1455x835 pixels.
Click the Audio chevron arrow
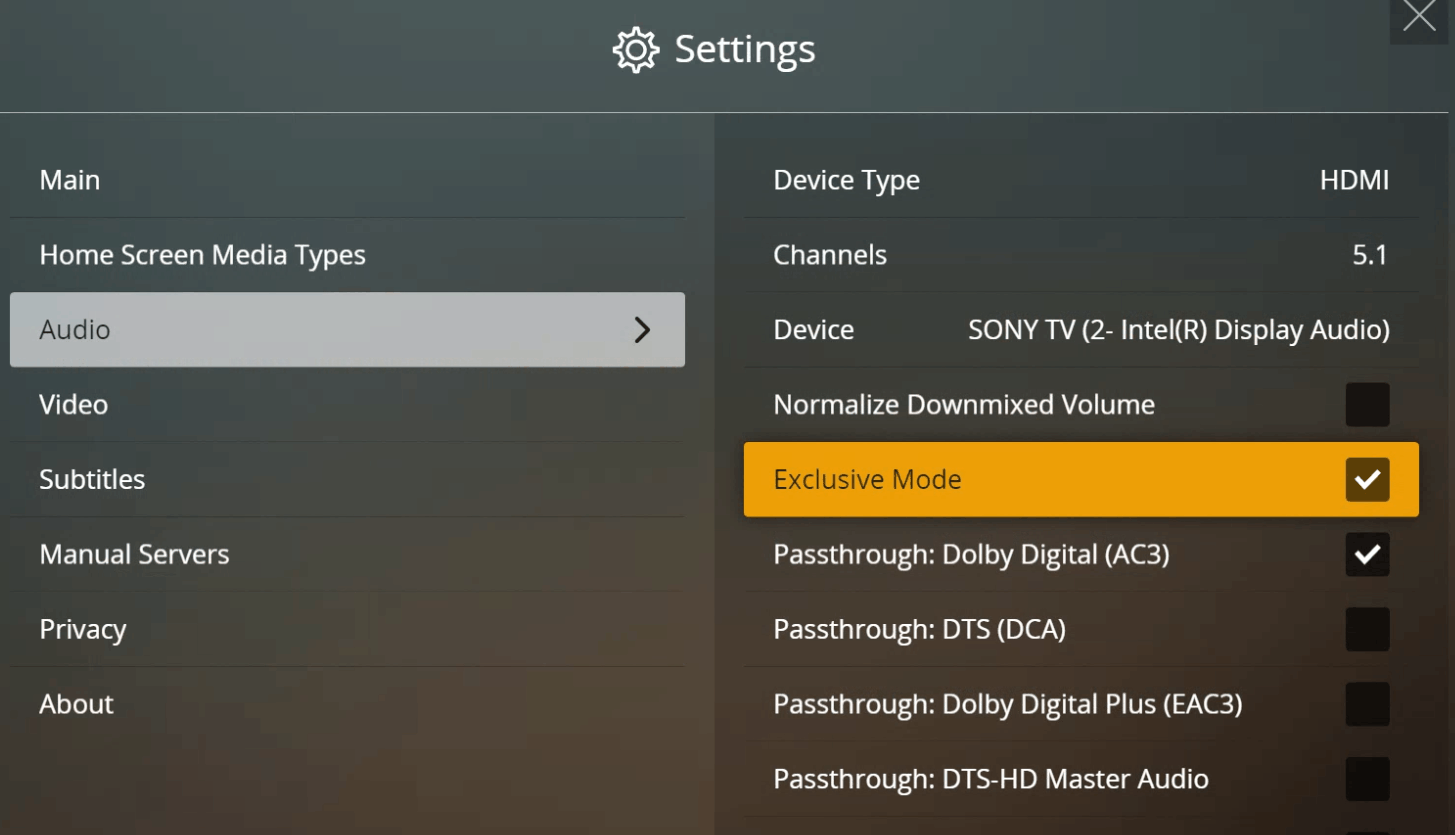pos(643,330)
